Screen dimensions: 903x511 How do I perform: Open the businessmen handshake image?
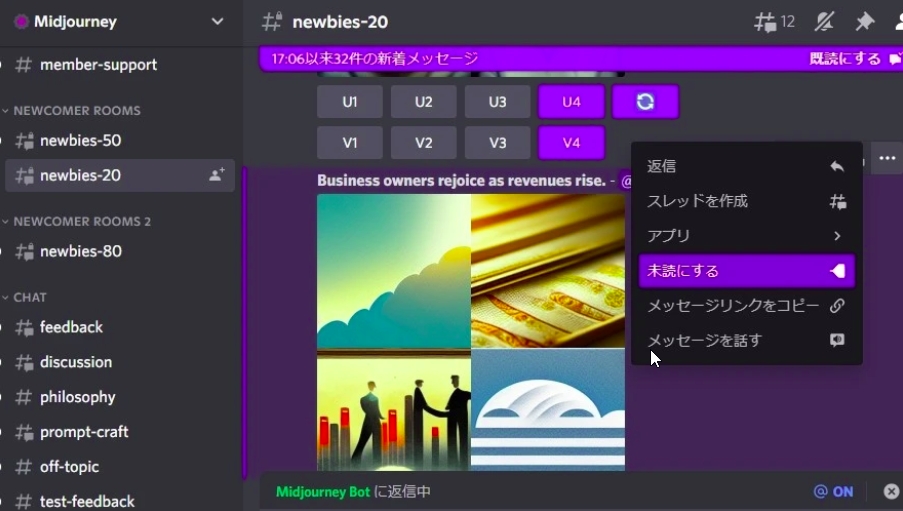394,410
